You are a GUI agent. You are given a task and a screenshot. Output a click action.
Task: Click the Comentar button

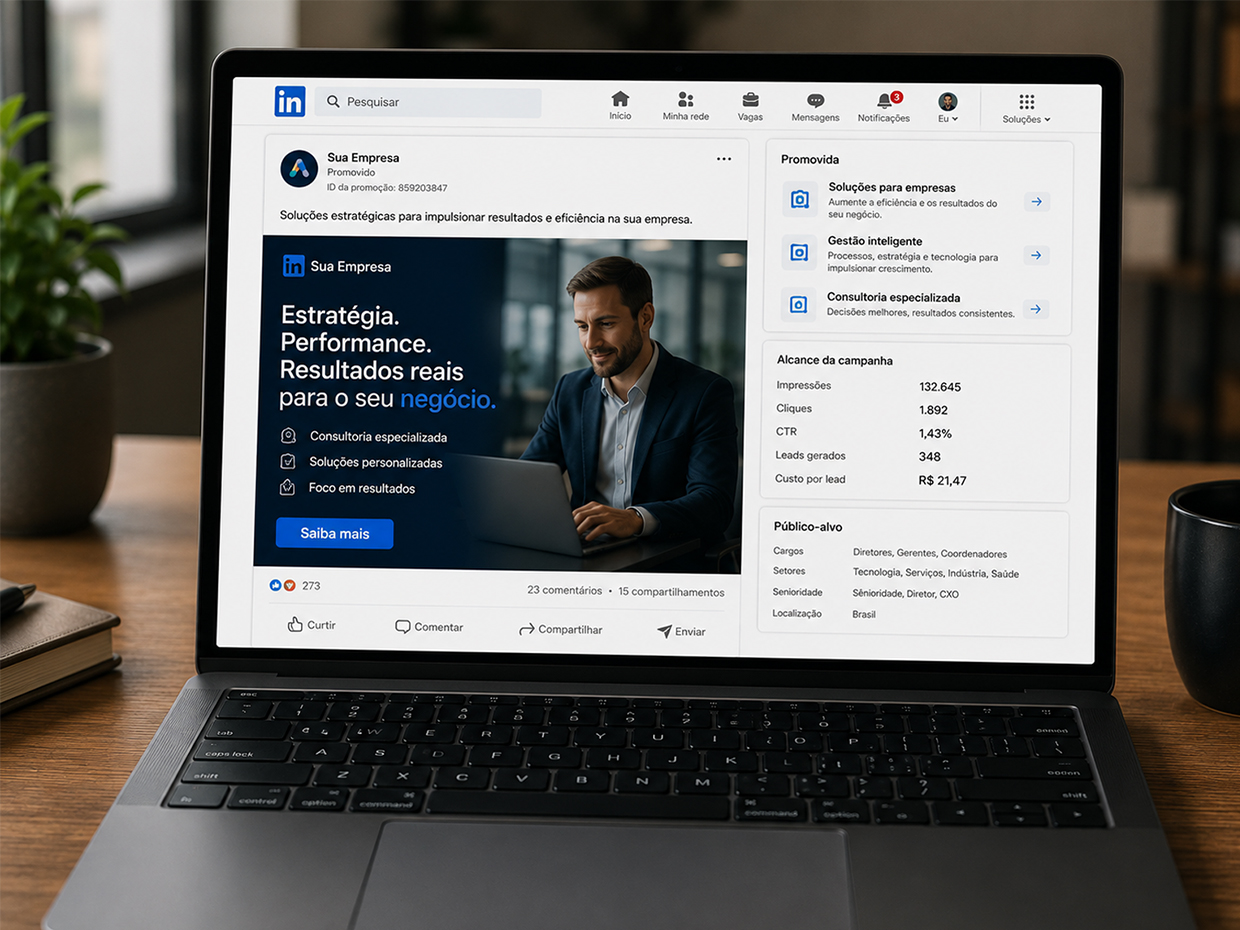[429, 627]
